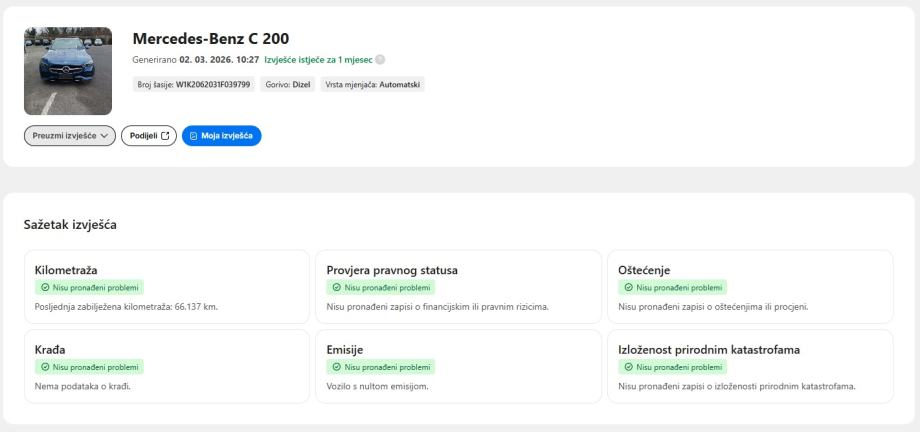Select the Emisije summary card
The width and height of the screenshot is (920, 432).
458,366
